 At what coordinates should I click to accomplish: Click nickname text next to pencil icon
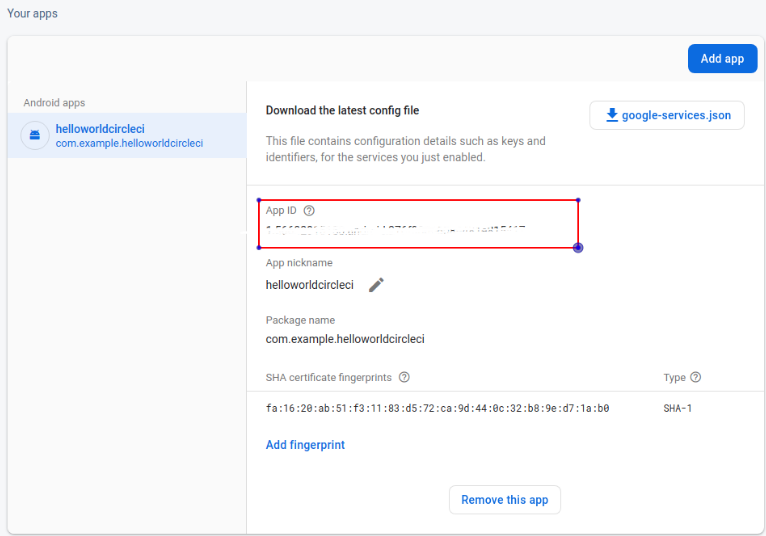309,285
